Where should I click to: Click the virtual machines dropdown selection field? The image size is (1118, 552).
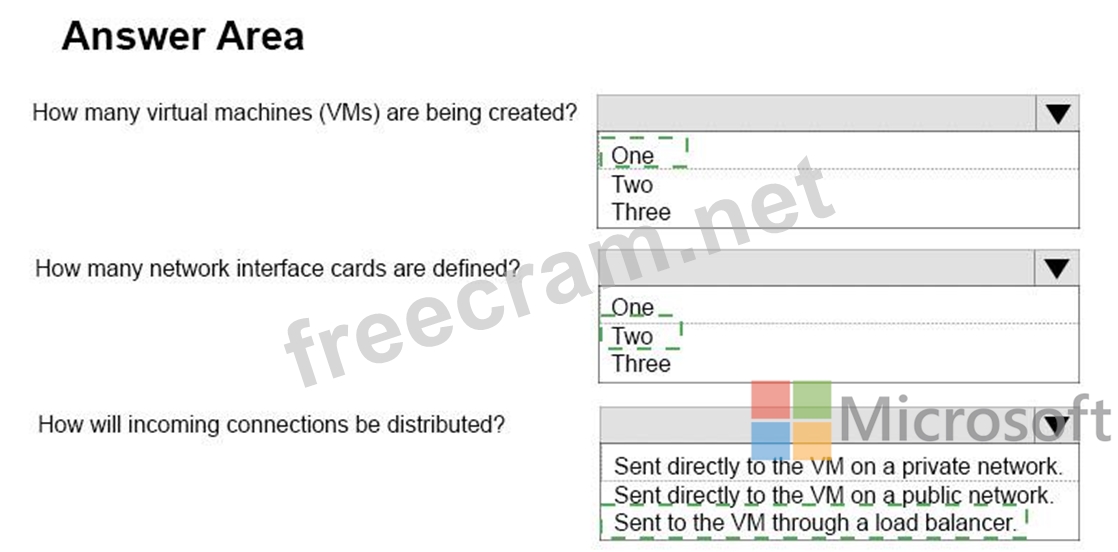(817, 114)
